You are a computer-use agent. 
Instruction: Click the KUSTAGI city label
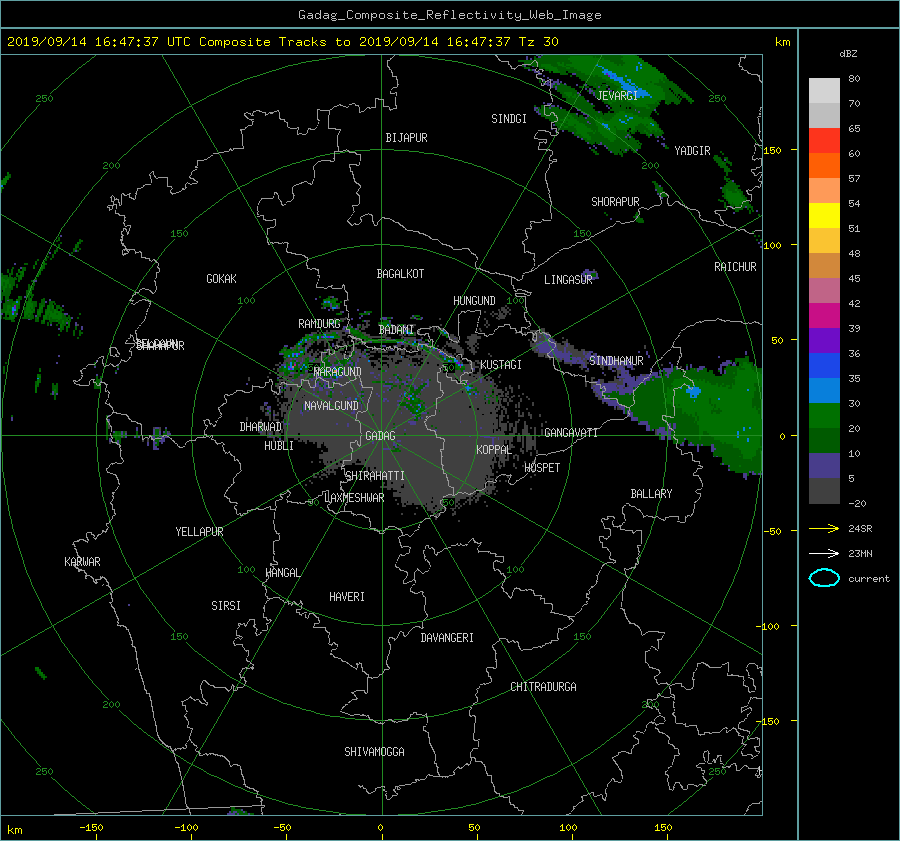pyautogui.click(x=501, y=365)
